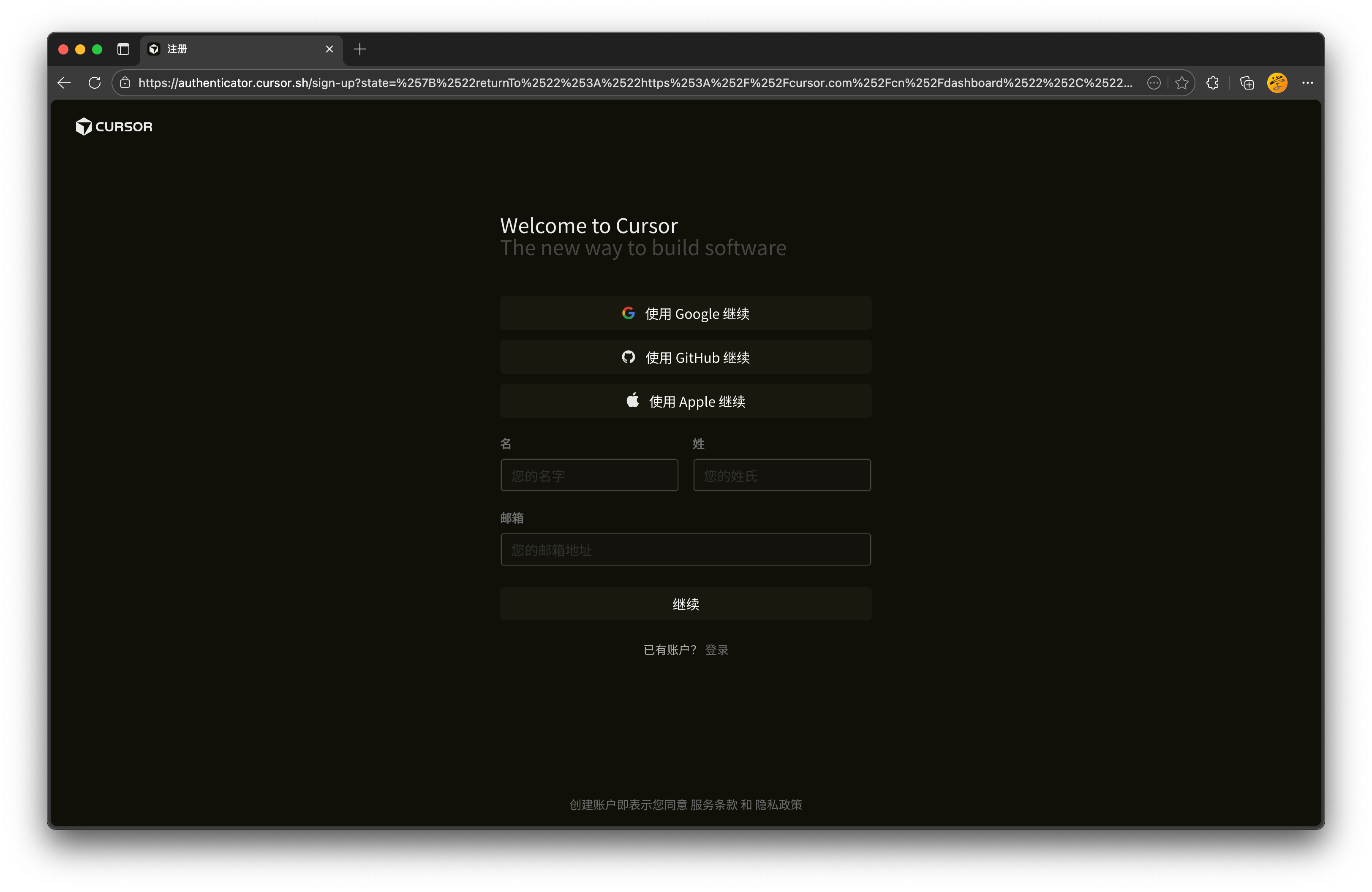Click the browser back arrow

click(x=64, y=83)
